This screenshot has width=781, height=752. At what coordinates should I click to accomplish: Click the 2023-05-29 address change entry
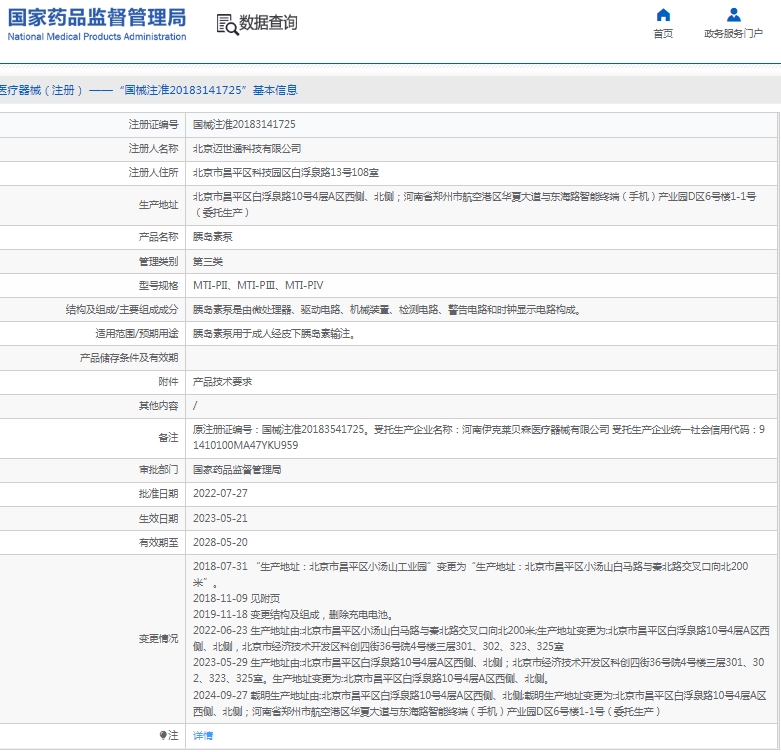coord(479,670)
